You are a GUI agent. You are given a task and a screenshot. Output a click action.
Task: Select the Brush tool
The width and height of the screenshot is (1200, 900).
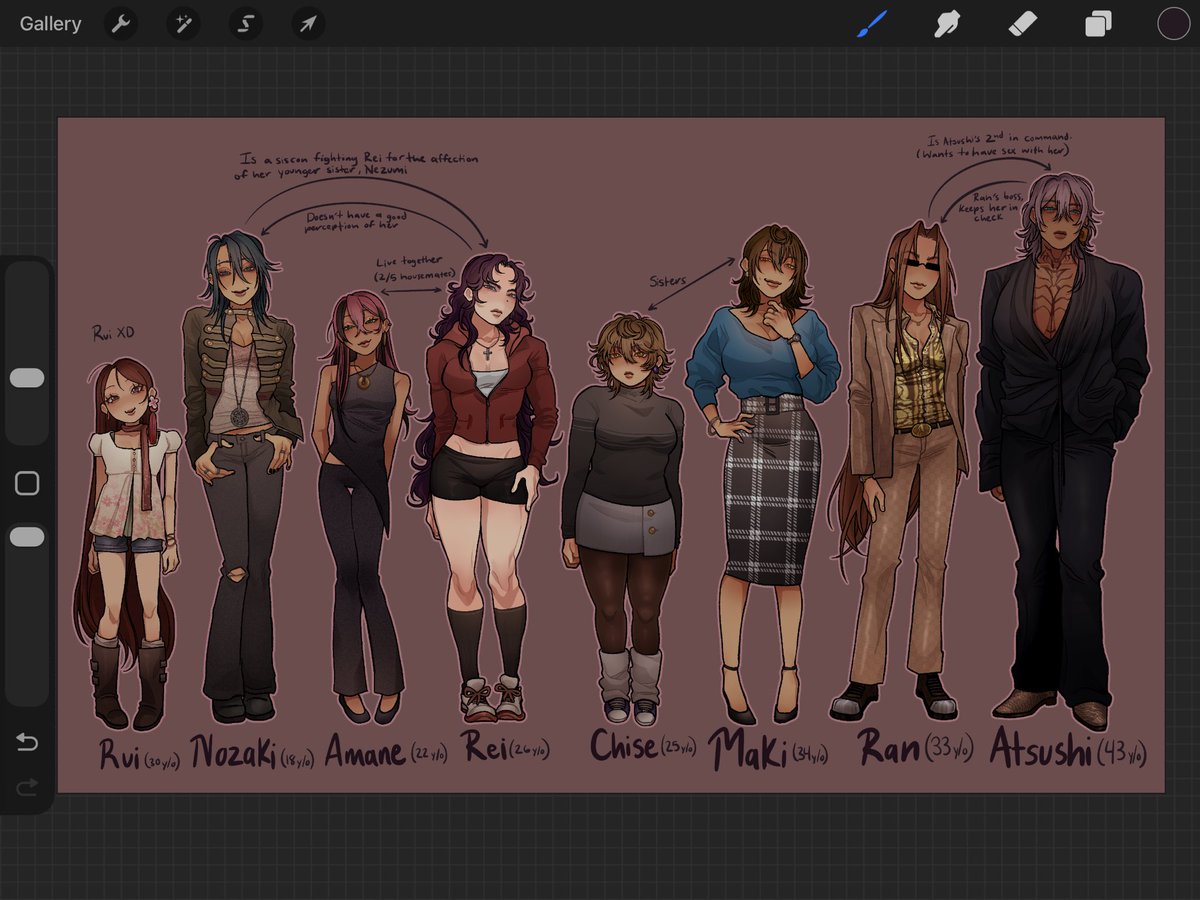871,23
